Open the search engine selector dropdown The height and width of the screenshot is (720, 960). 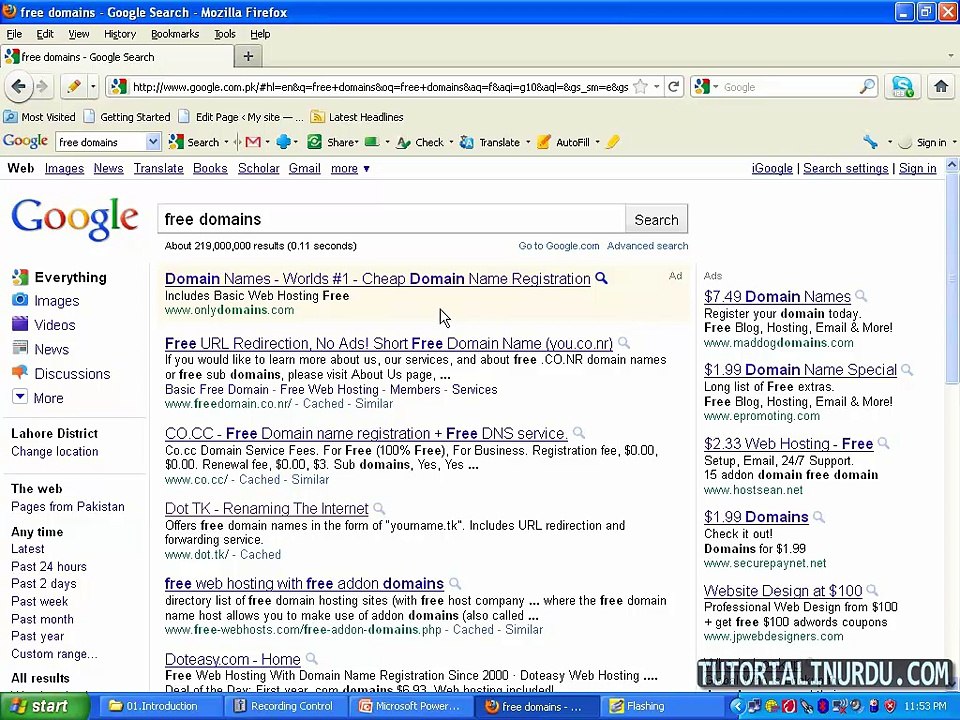coord(714,87)
